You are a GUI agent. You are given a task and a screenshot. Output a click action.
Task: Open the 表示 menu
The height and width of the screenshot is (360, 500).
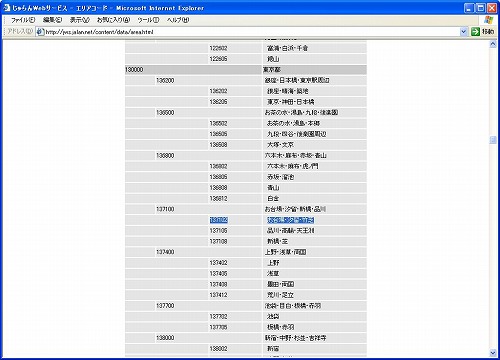click(79, 20)
